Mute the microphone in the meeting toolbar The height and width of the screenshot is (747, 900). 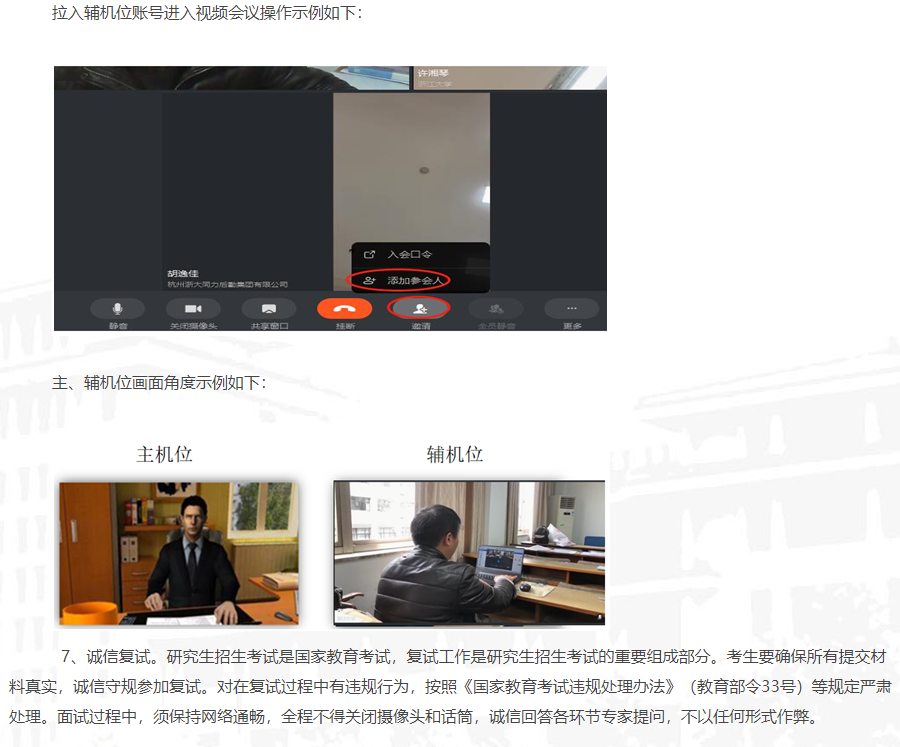click(x=118, y=309)
